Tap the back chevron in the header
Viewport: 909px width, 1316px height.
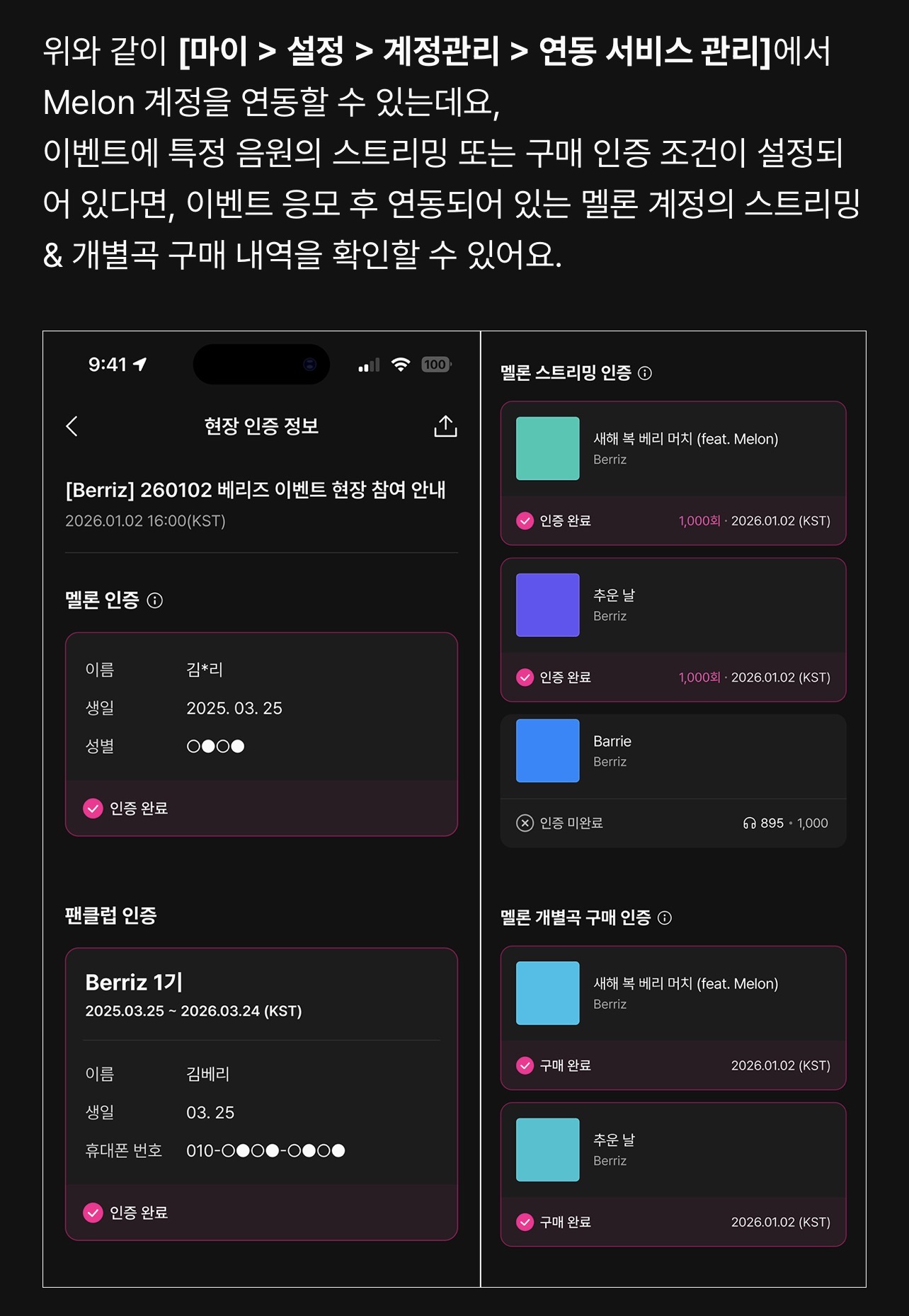pos(72,426)
